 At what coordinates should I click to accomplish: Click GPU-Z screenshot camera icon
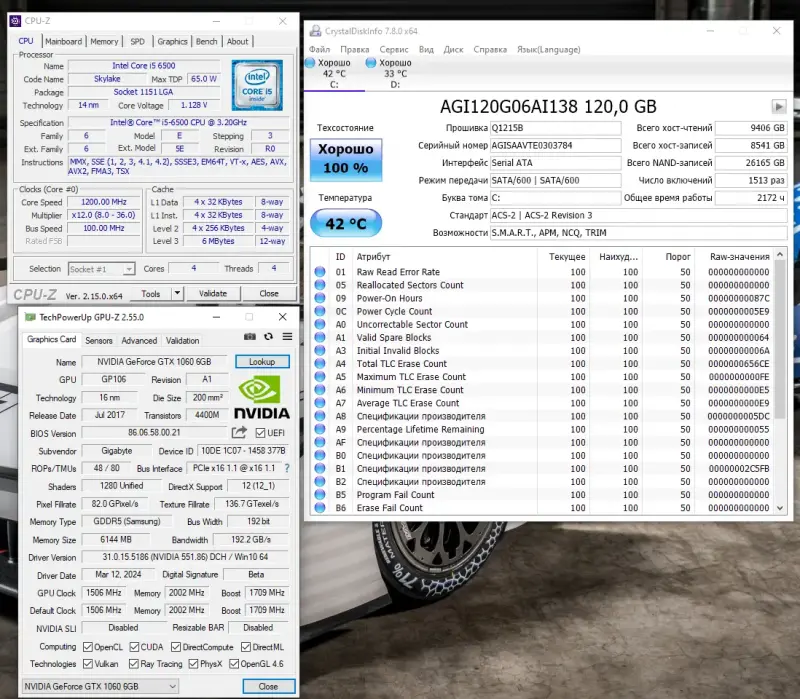click(x=249, y=337)
